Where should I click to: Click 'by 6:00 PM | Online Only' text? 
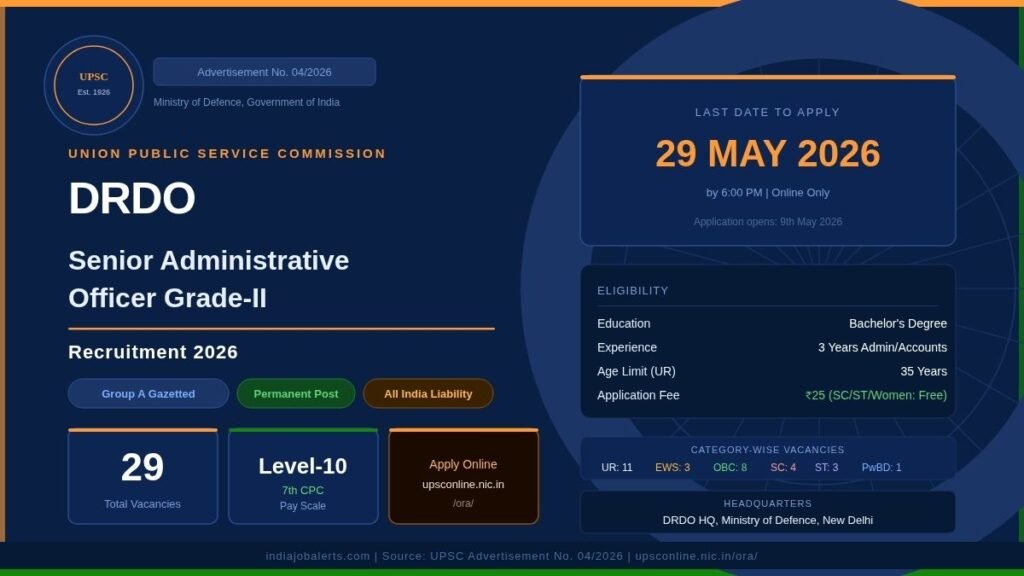[x=768, y=193]
